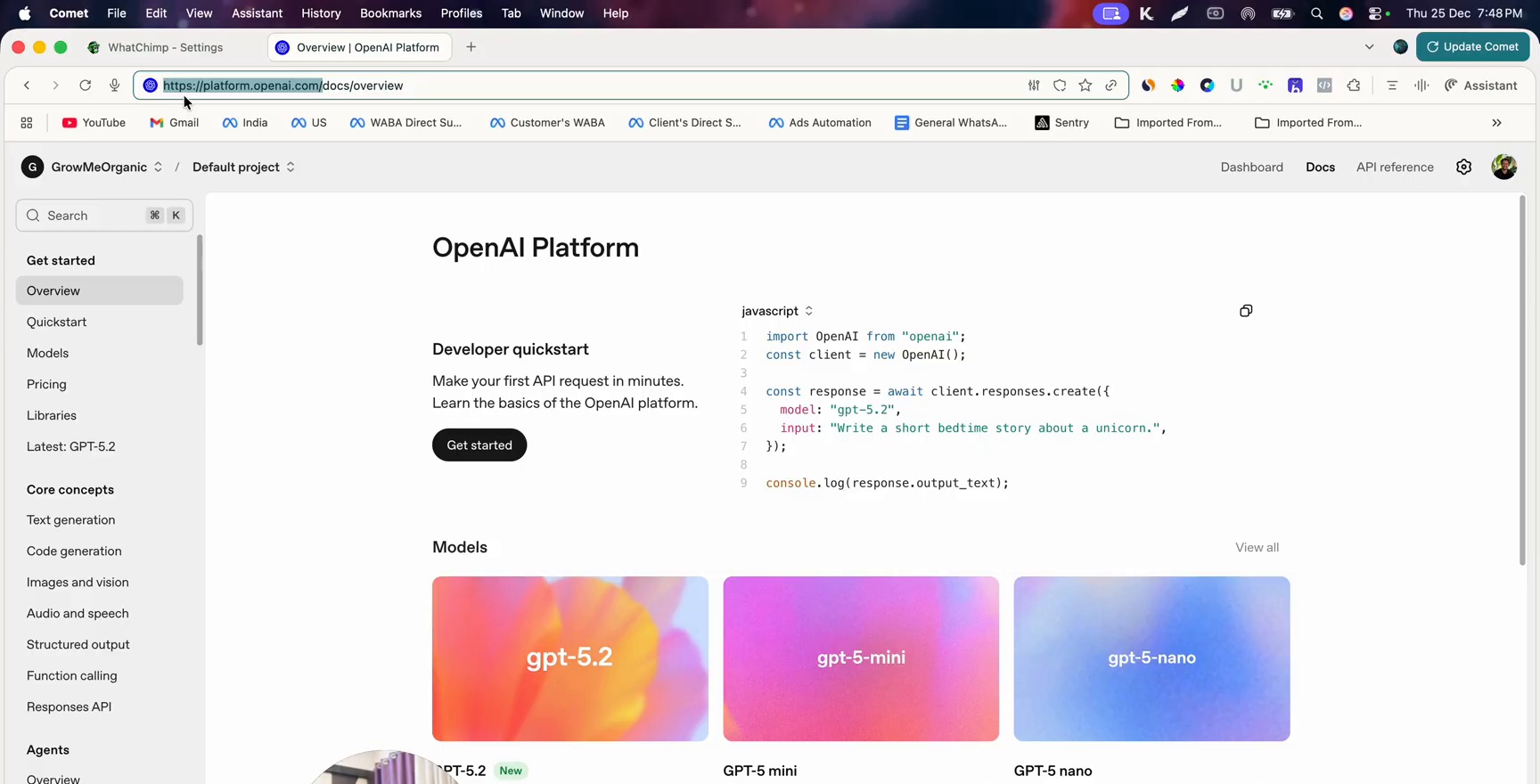Open the gpt-5.2 model card thumbnail

click(570, 658)
